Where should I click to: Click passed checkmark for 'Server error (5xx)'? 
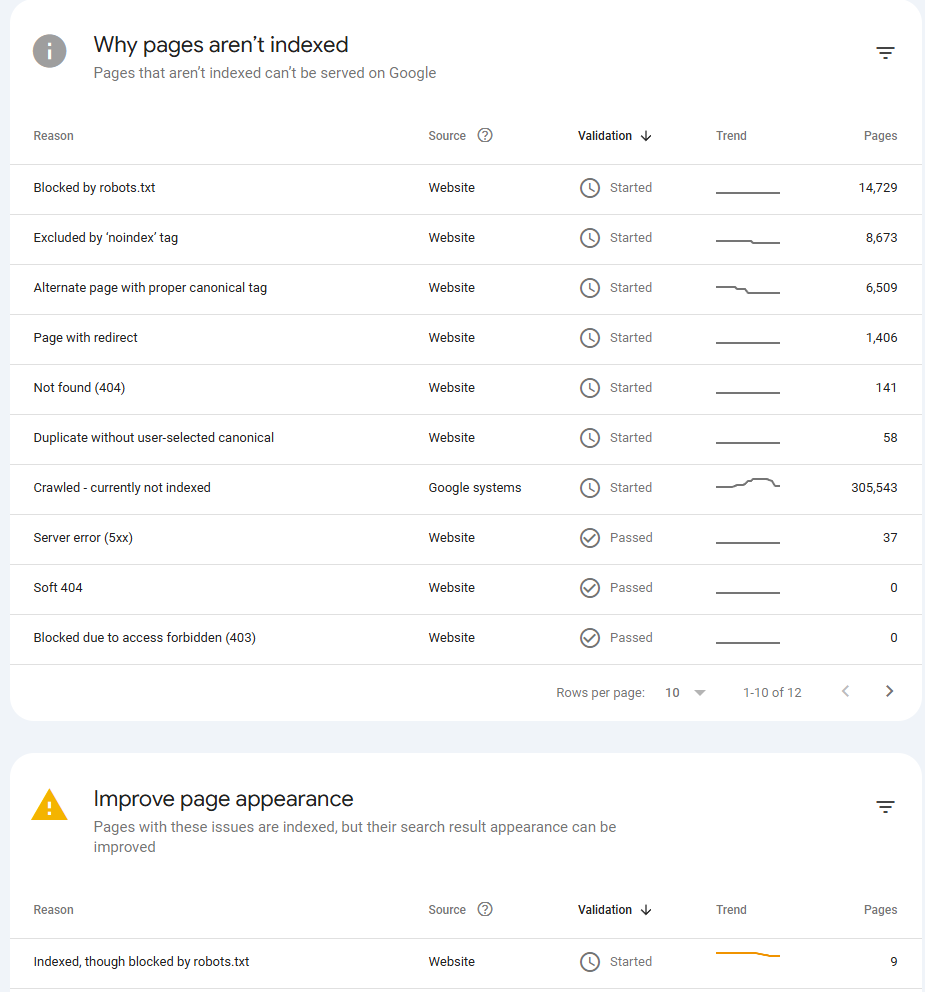click(x=590, y=538)
